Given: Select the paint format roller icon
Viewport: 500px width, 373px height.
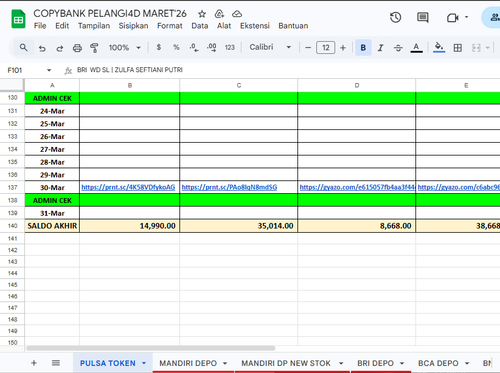Looking at the screenshot, I should 94,48.
